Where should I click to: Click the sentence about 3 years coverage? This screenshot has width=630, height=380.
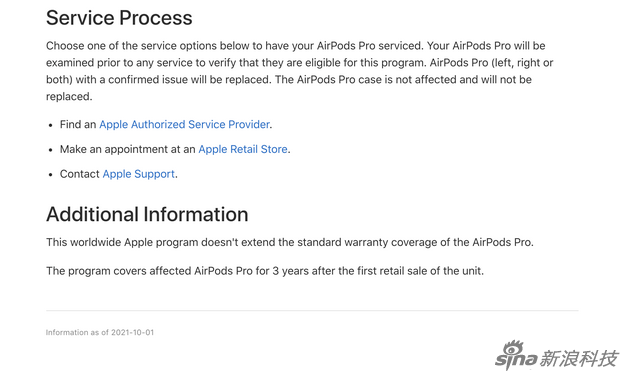[x=265, y=271]
